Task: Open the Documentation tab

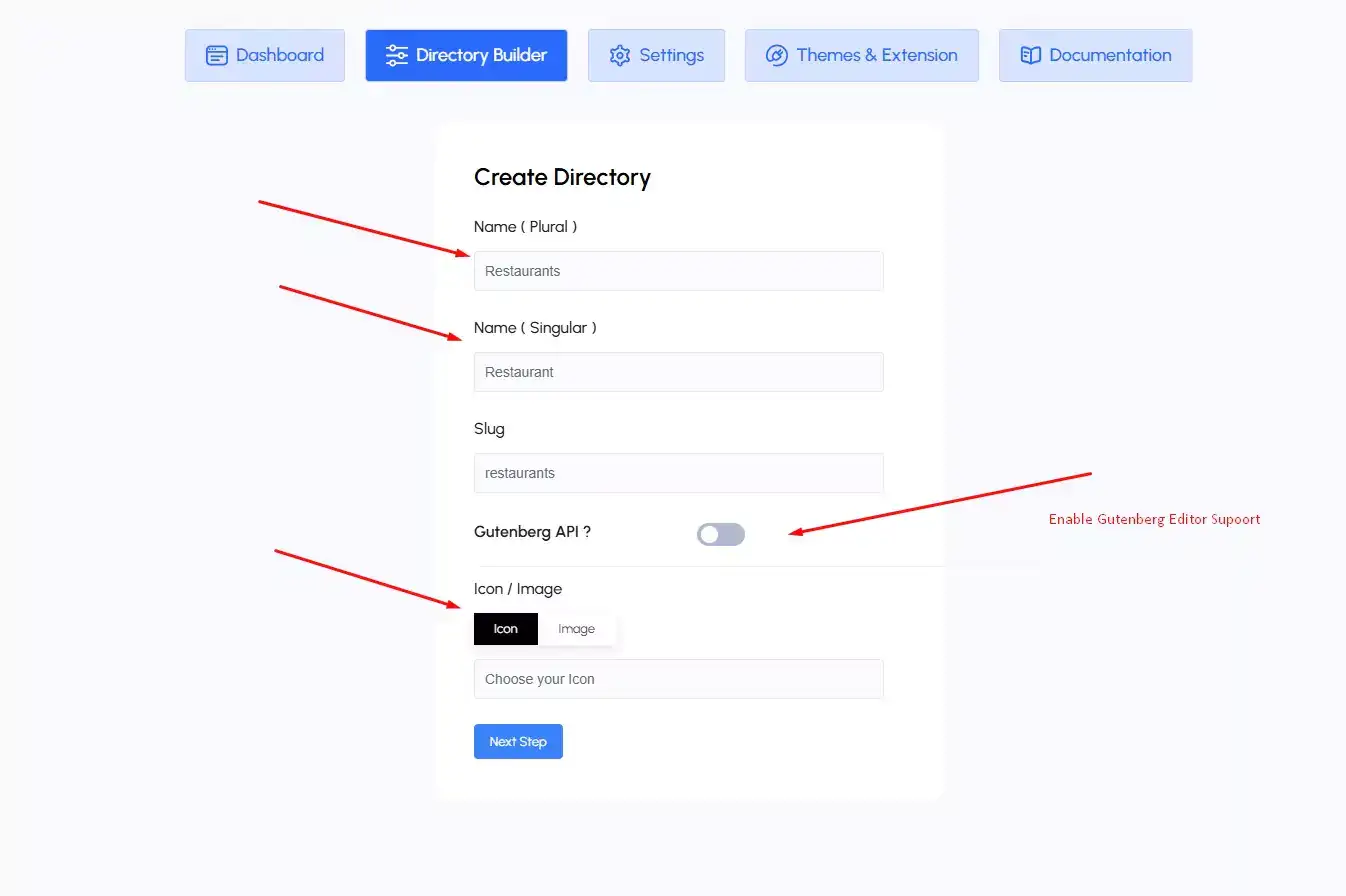Action: [x=1096, y=55]
